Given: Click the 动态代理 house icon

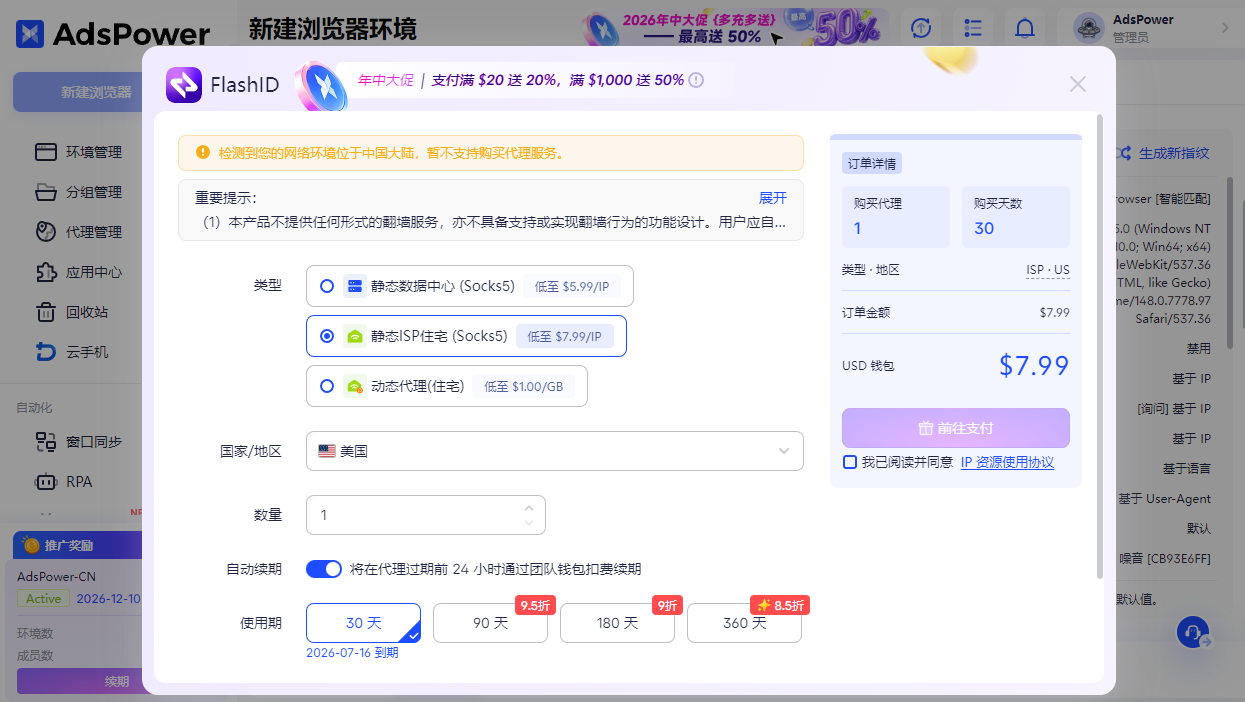Looking at the screenshot, I should [x=354, y=386].
